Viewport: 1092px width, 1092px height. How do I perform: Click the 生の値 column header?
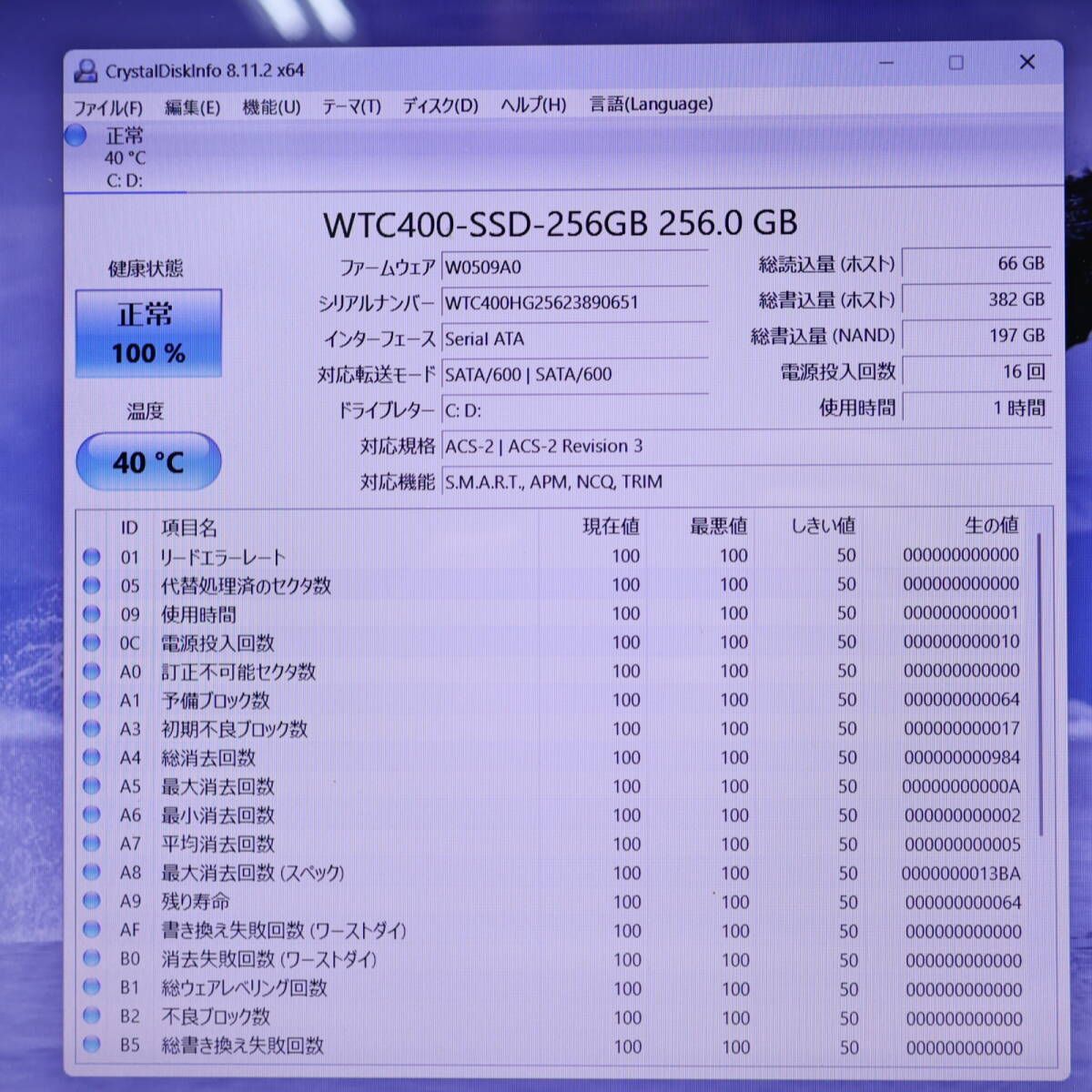(x=991, y=524)
